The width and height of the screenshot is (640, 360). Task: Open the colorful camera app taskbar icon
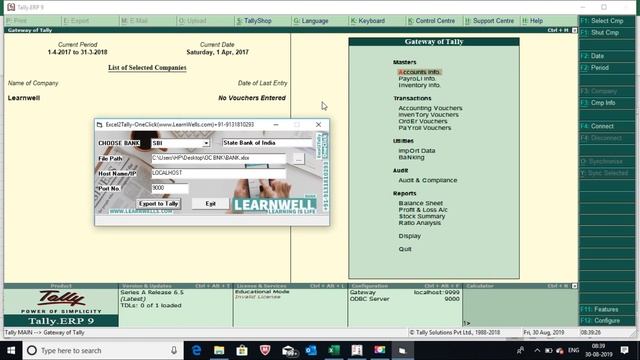point(380,351)
